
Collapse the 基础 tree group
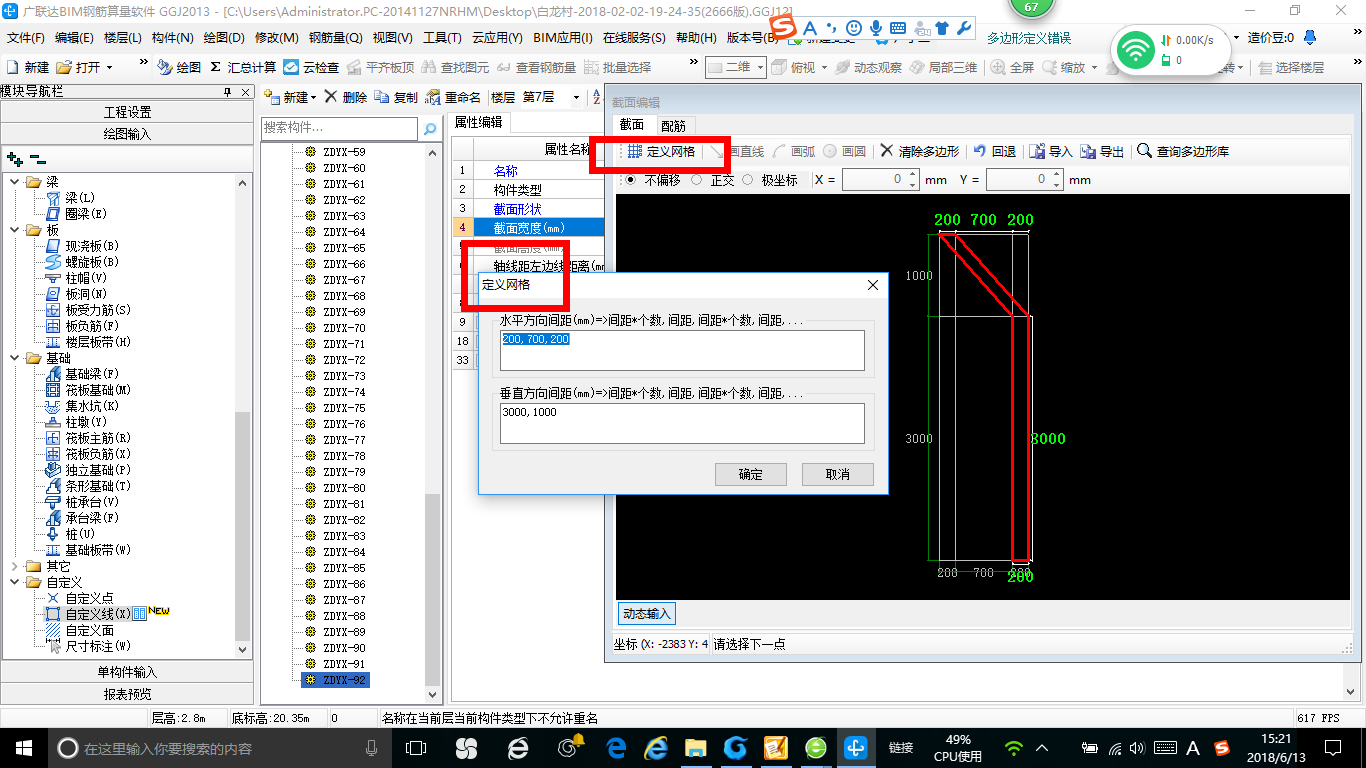15,358
